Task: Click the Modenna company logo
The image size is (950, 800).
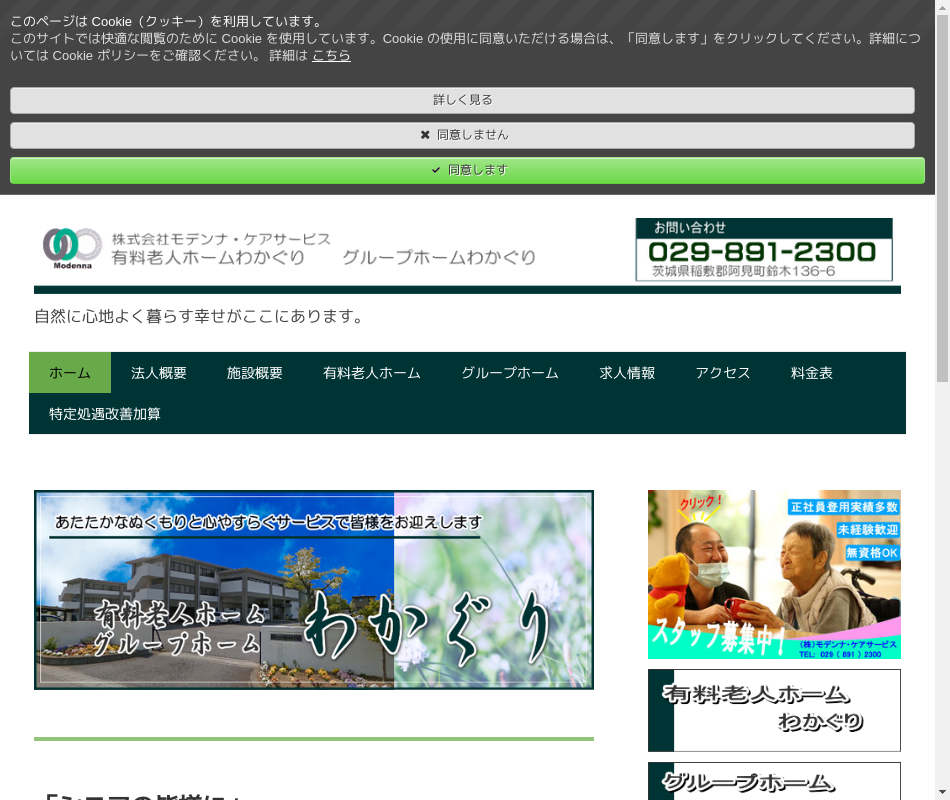Action: tap(72, 248)
